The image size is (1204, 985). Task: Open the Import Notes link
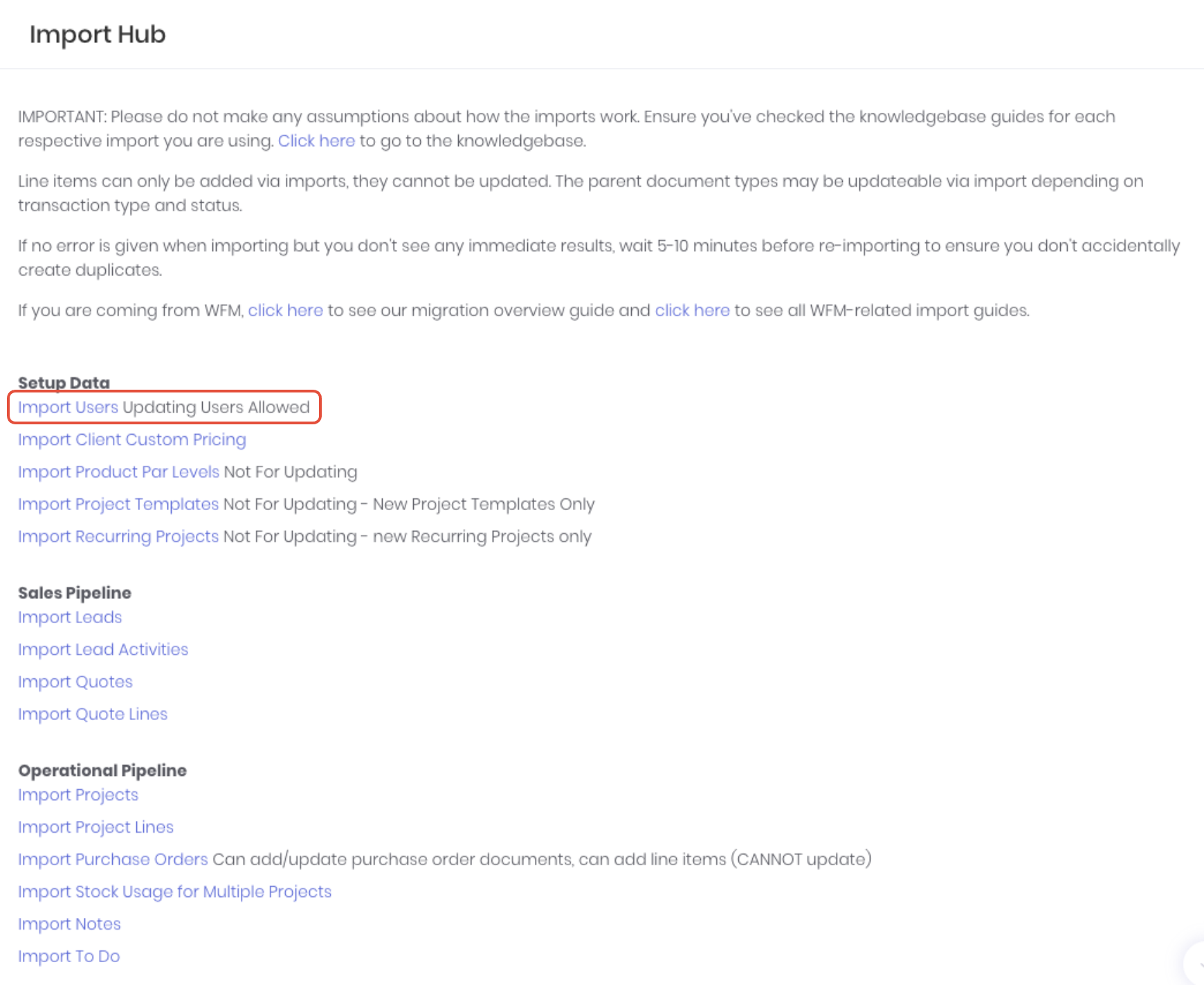tap(69, 924)
